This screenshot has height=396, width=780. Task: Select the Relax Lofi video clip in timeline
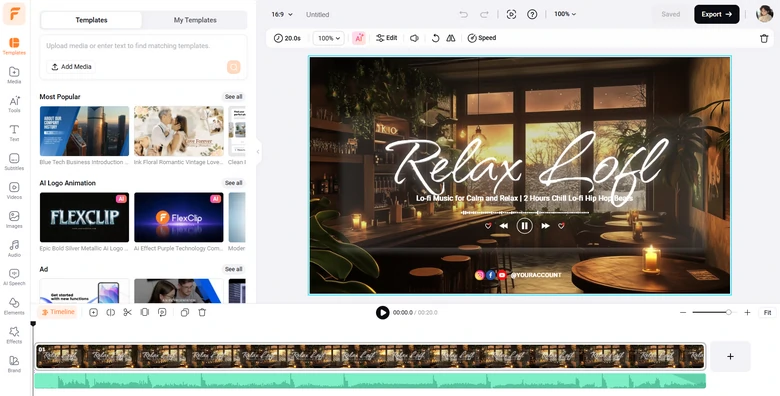click(370, 356)
